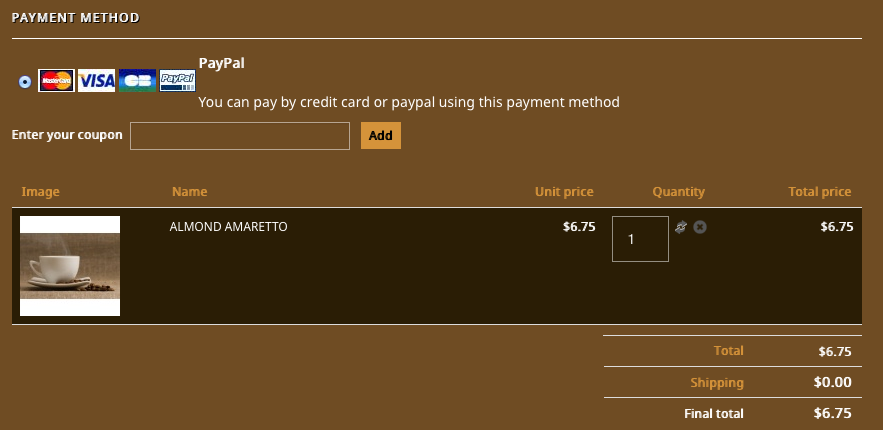Click the quantity box showing 1

pos(640,239)
